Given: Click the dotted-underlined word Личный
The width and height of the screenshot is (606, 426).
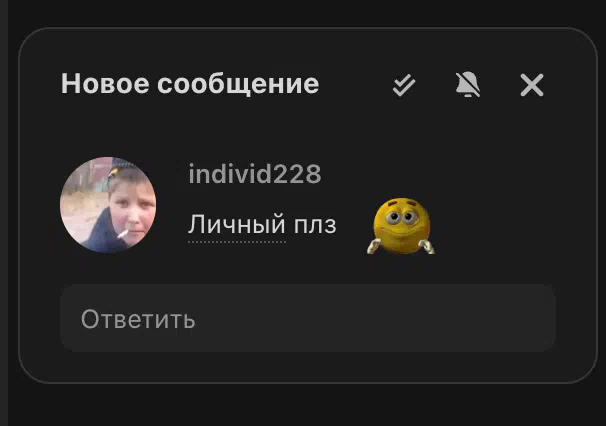Looking at the screenshot, I should tap(237, 225).
